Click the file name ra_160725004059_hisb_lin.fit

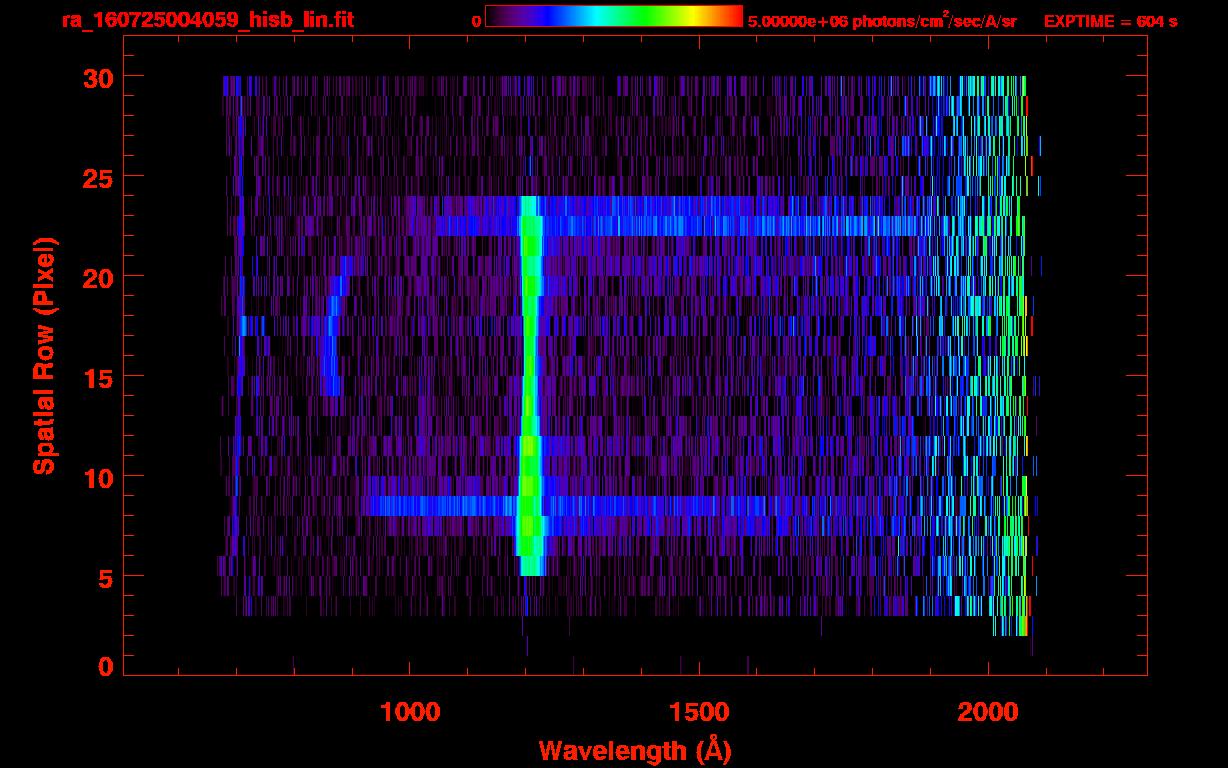207,20
